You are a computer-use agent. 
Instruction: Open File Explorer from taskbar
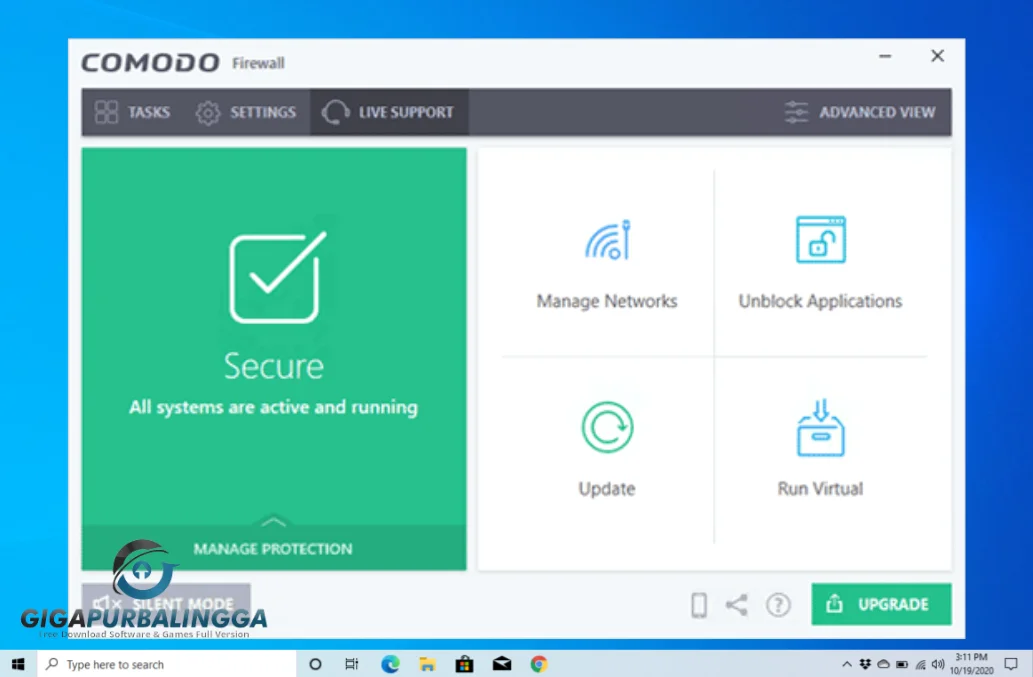point(427,664)
